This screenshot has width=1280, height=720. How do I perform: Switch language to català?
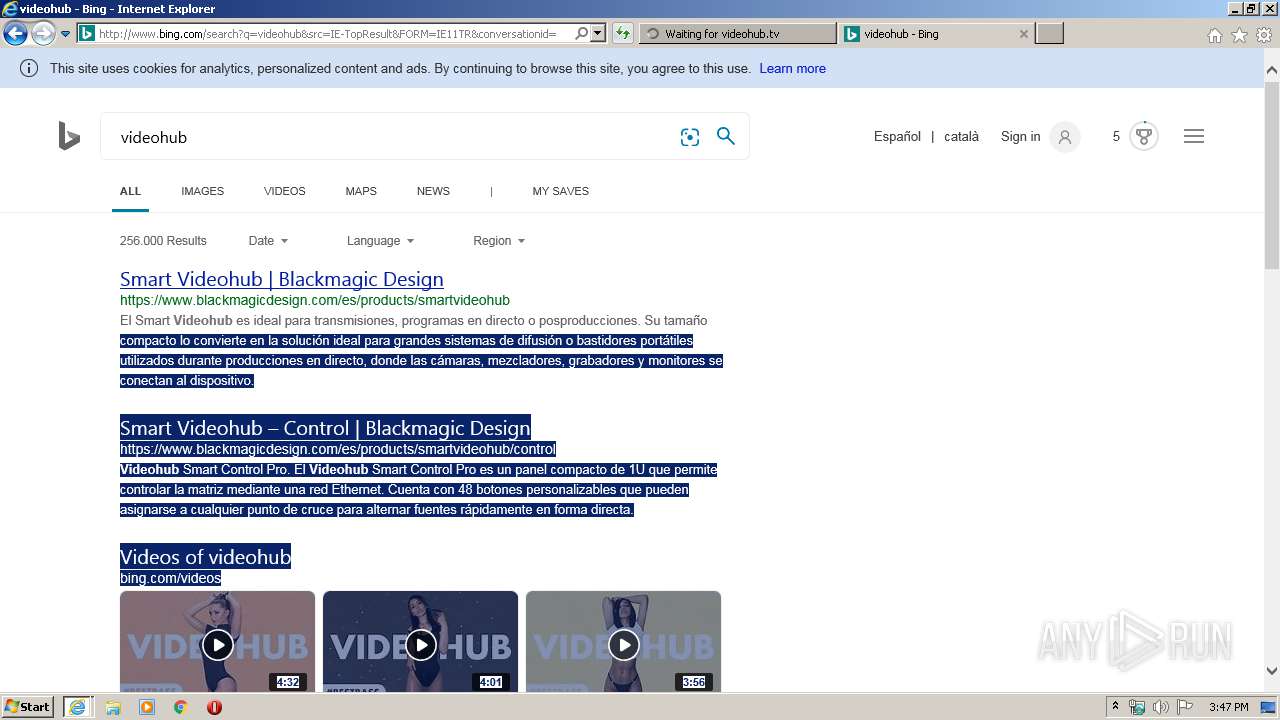click(961, 137)
